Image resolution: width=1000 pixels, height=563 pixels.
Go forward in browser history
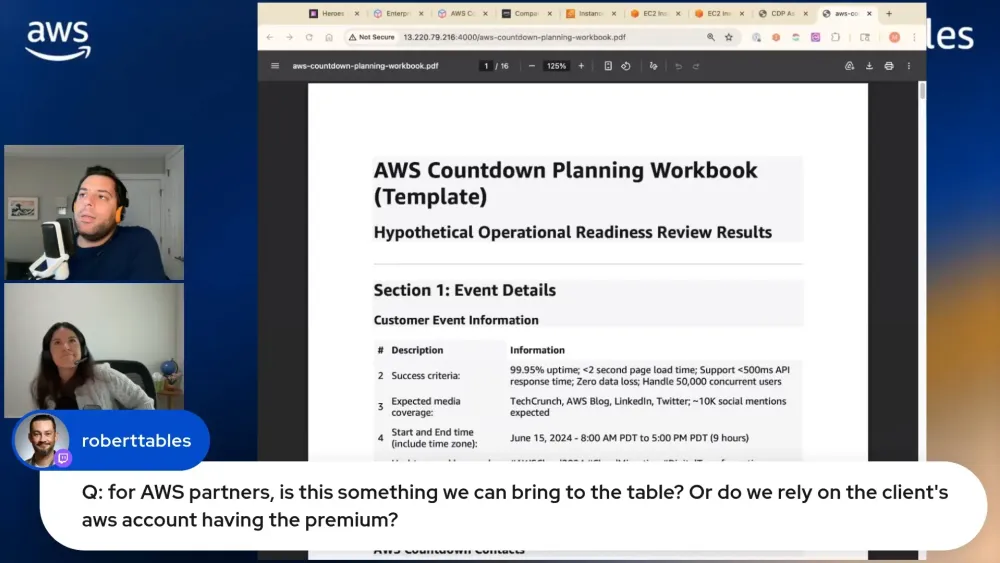(x=290, y=37)
